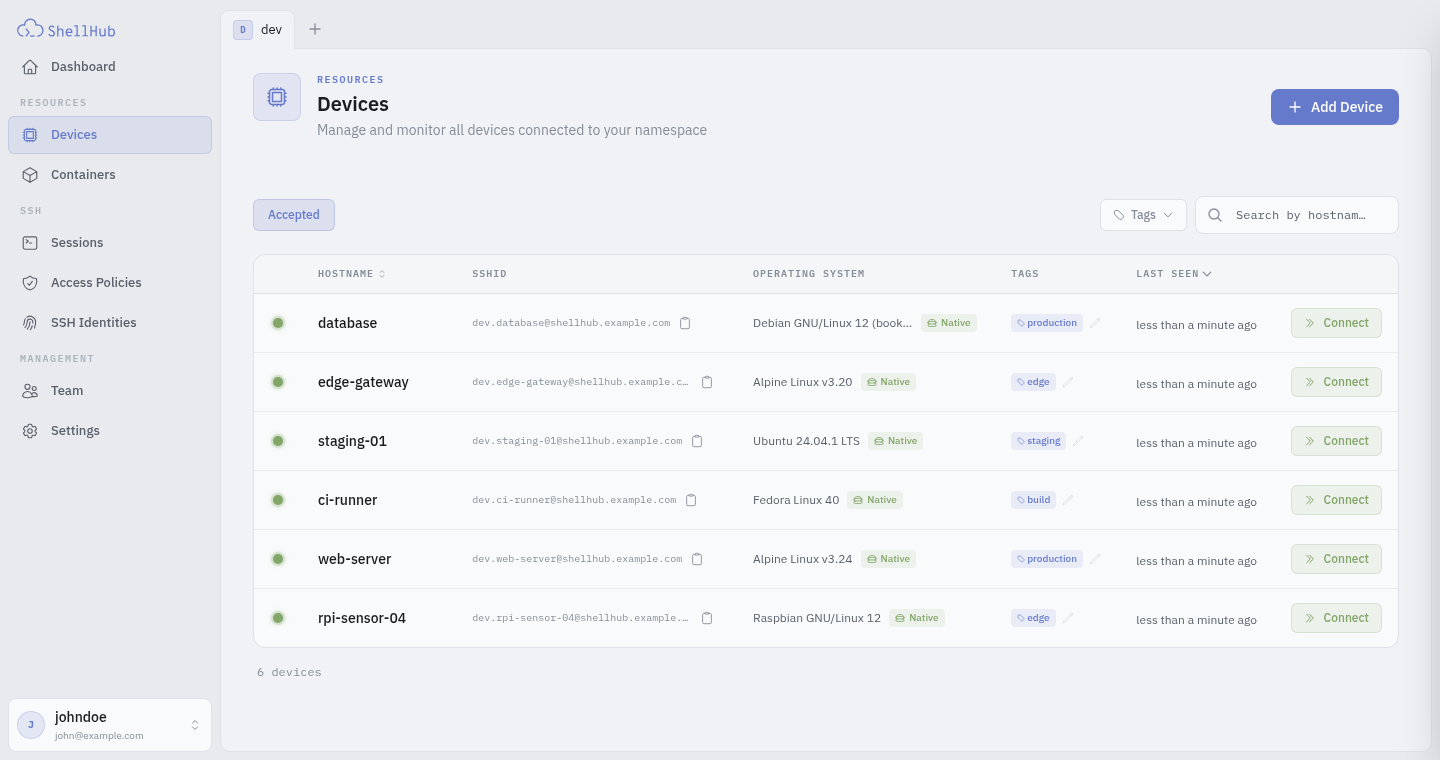Open Dashboard from the sidebar
The height and width of the screenshot is (760, 1440).
pyautogui.click(x=110, y=67)
